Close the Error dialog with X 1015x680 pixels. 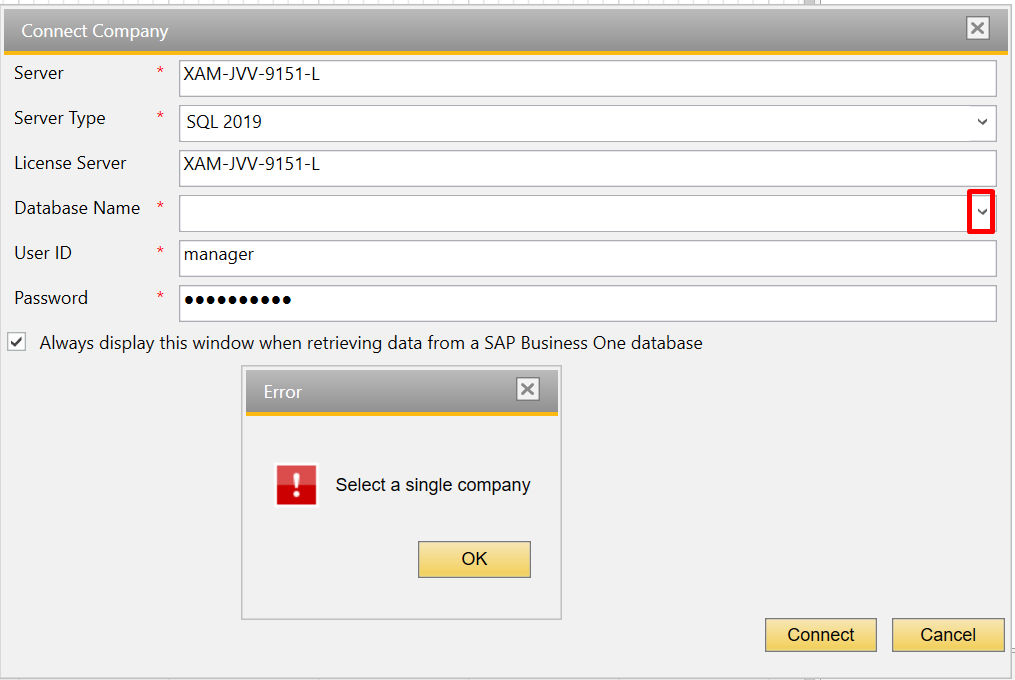click(528, 390)
